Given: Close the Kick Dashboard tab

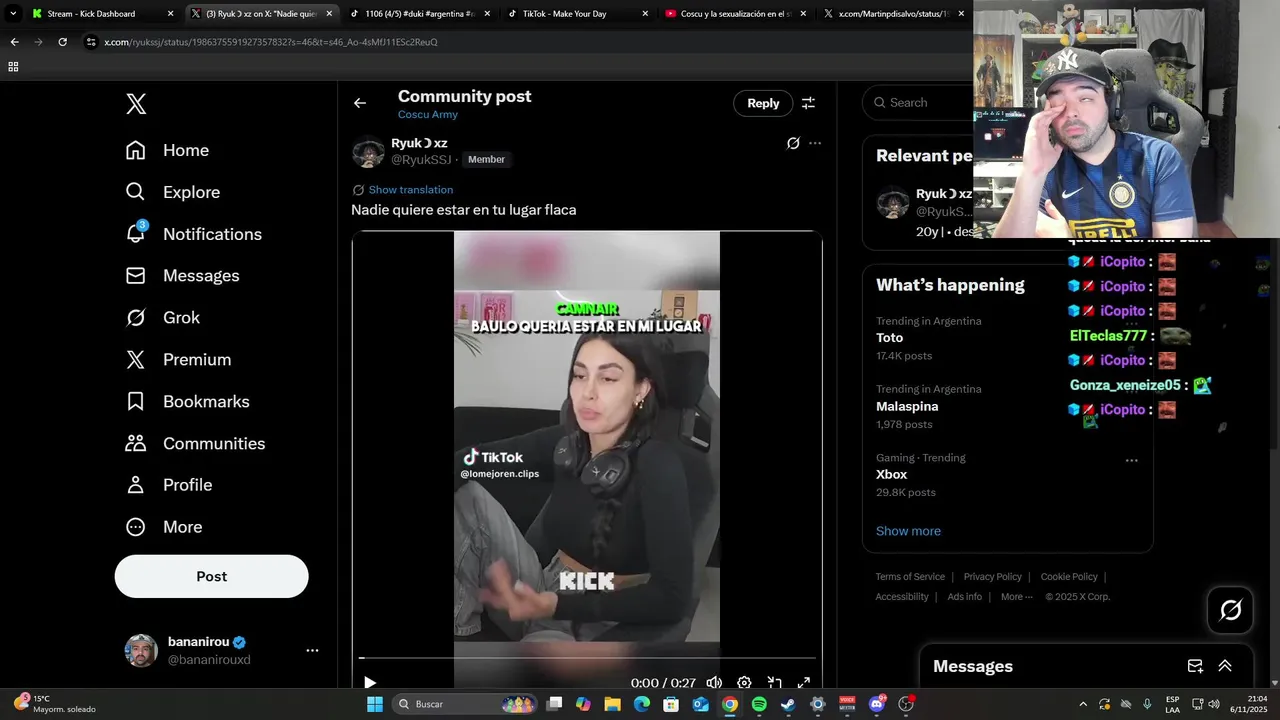Looking at the screenshot, I should pos(170,14).
